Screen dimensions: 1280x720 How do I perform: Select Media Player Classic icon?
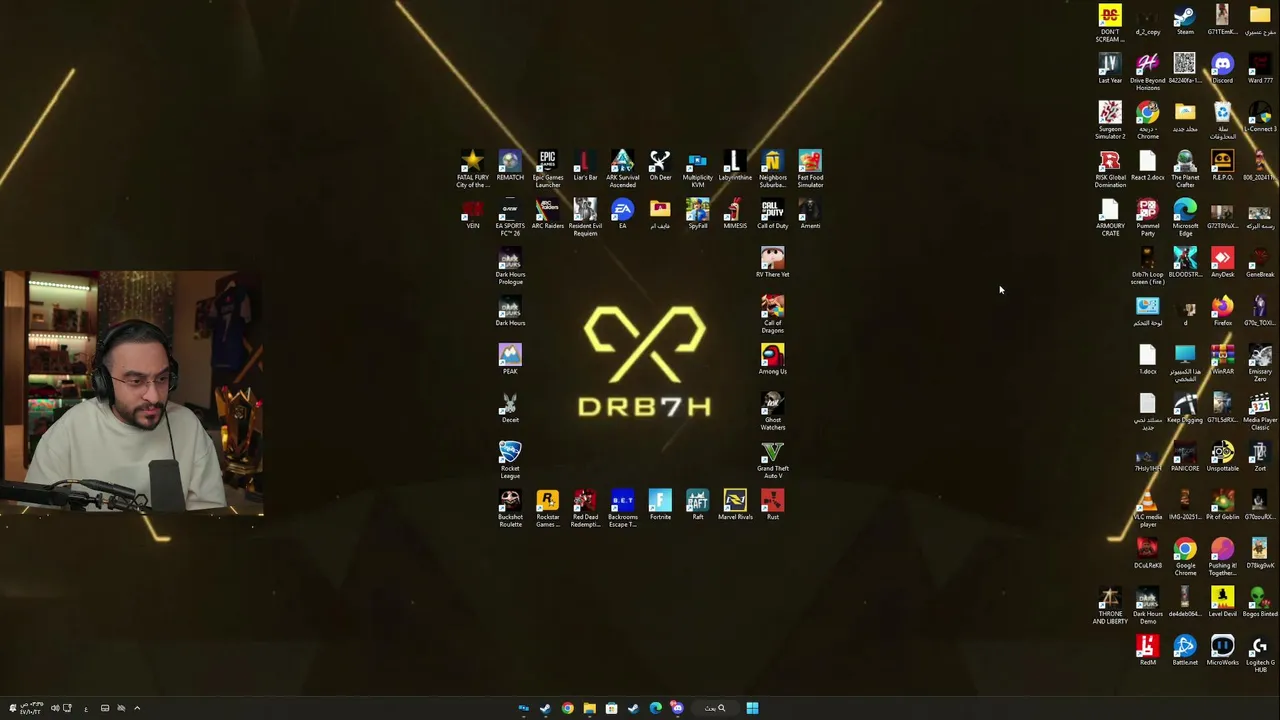click(x=1260, y=412)
